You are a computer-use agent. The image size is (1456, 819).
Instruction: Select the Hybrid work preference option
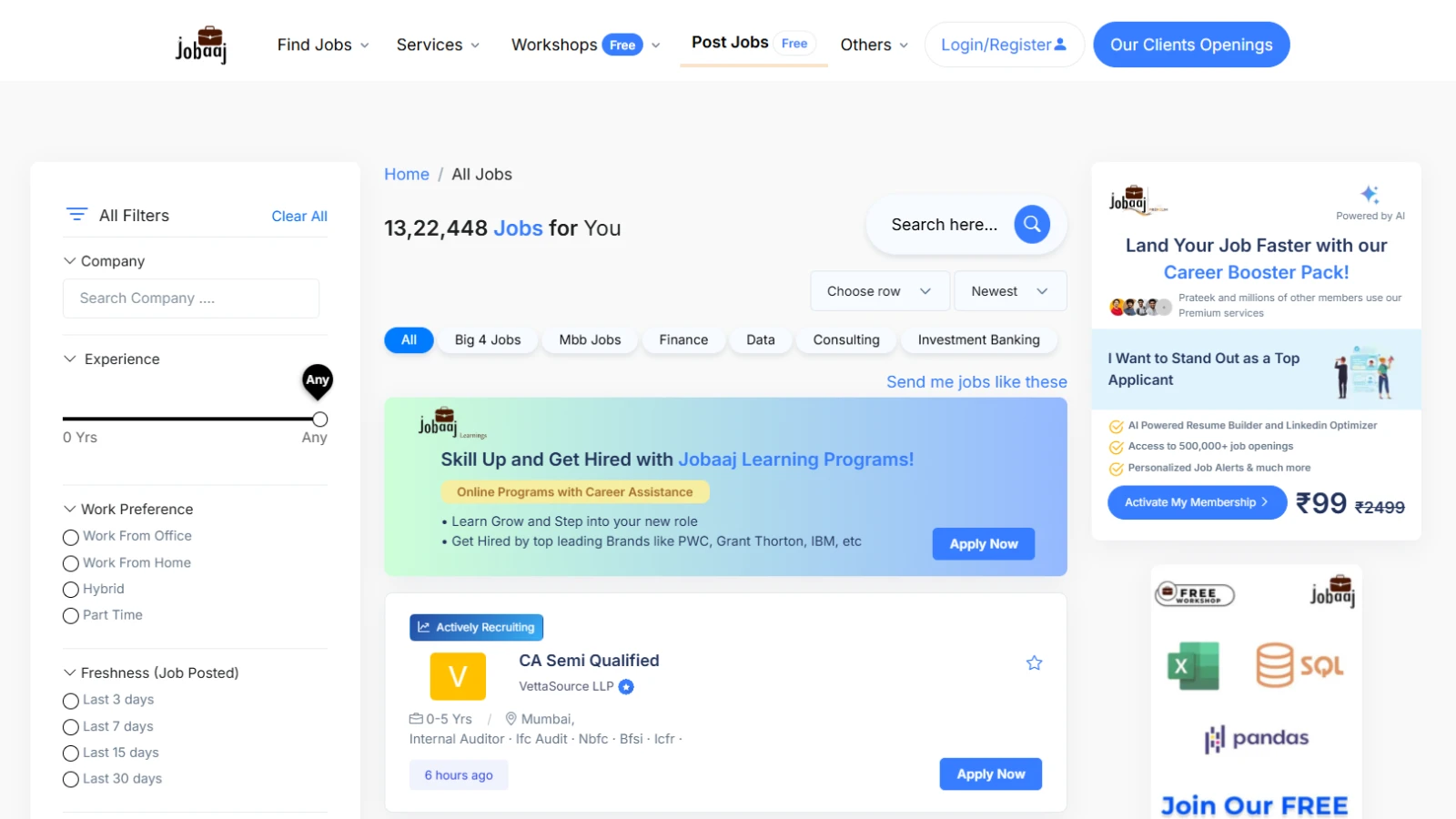[71, 590]
